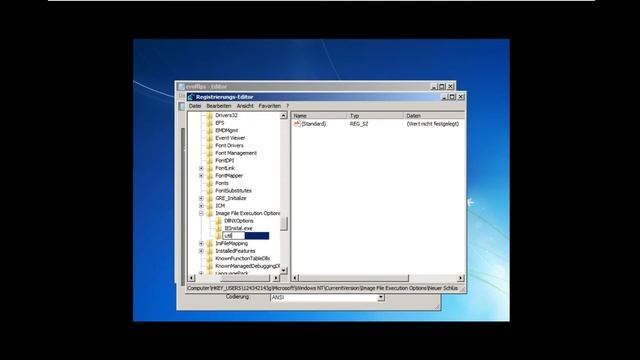Image resolution: width=640 pixels, height=360 pixels.
Task: Expand the IniFileMapping key
Action: (x=201, y=243)
